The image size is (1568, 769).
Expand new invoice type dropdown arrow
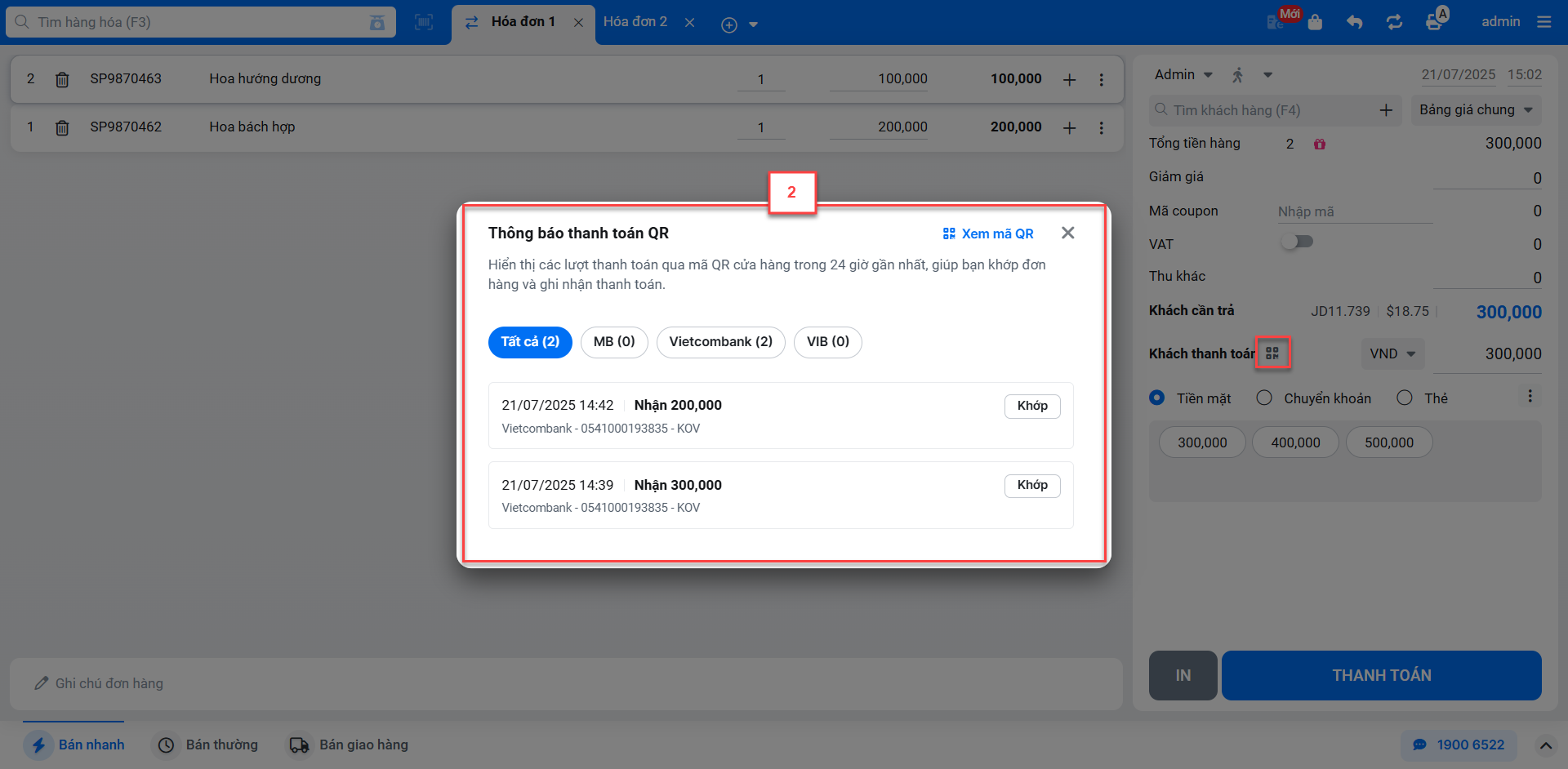(x=753, y=24)
